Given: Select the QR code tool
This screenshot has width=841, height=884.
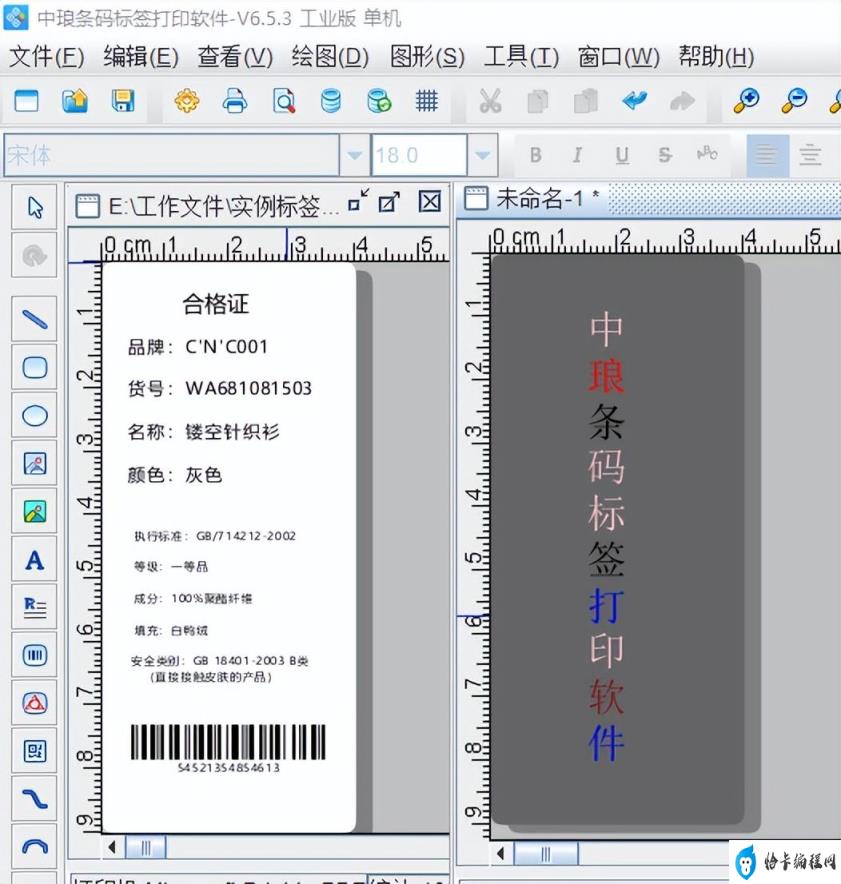Looking at the screenshot, I should (35, 751).
